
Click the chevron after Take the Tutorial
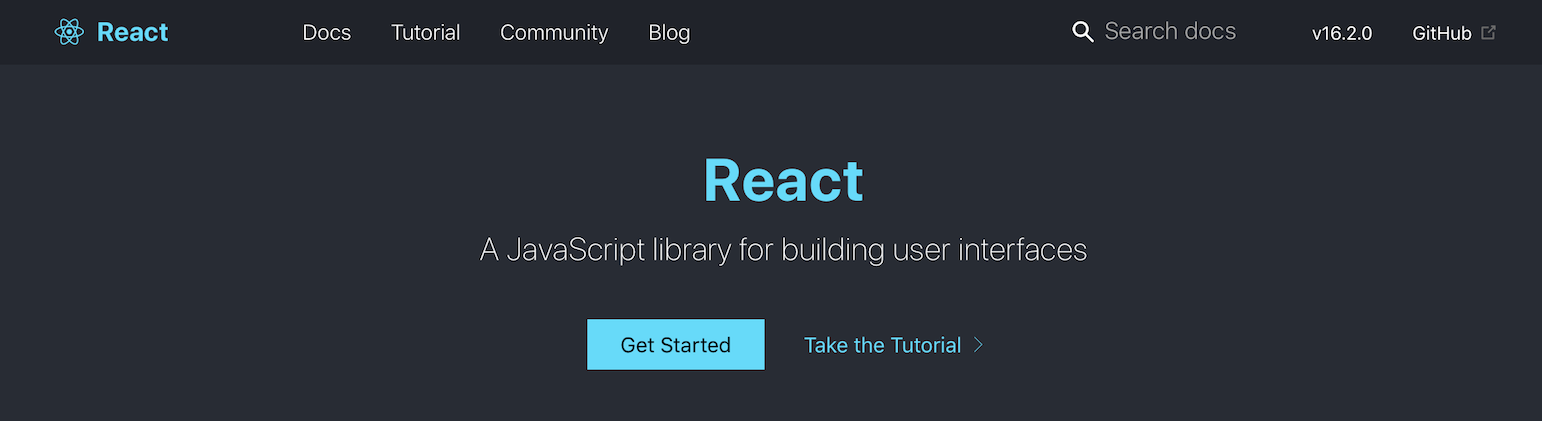point(979,345)
